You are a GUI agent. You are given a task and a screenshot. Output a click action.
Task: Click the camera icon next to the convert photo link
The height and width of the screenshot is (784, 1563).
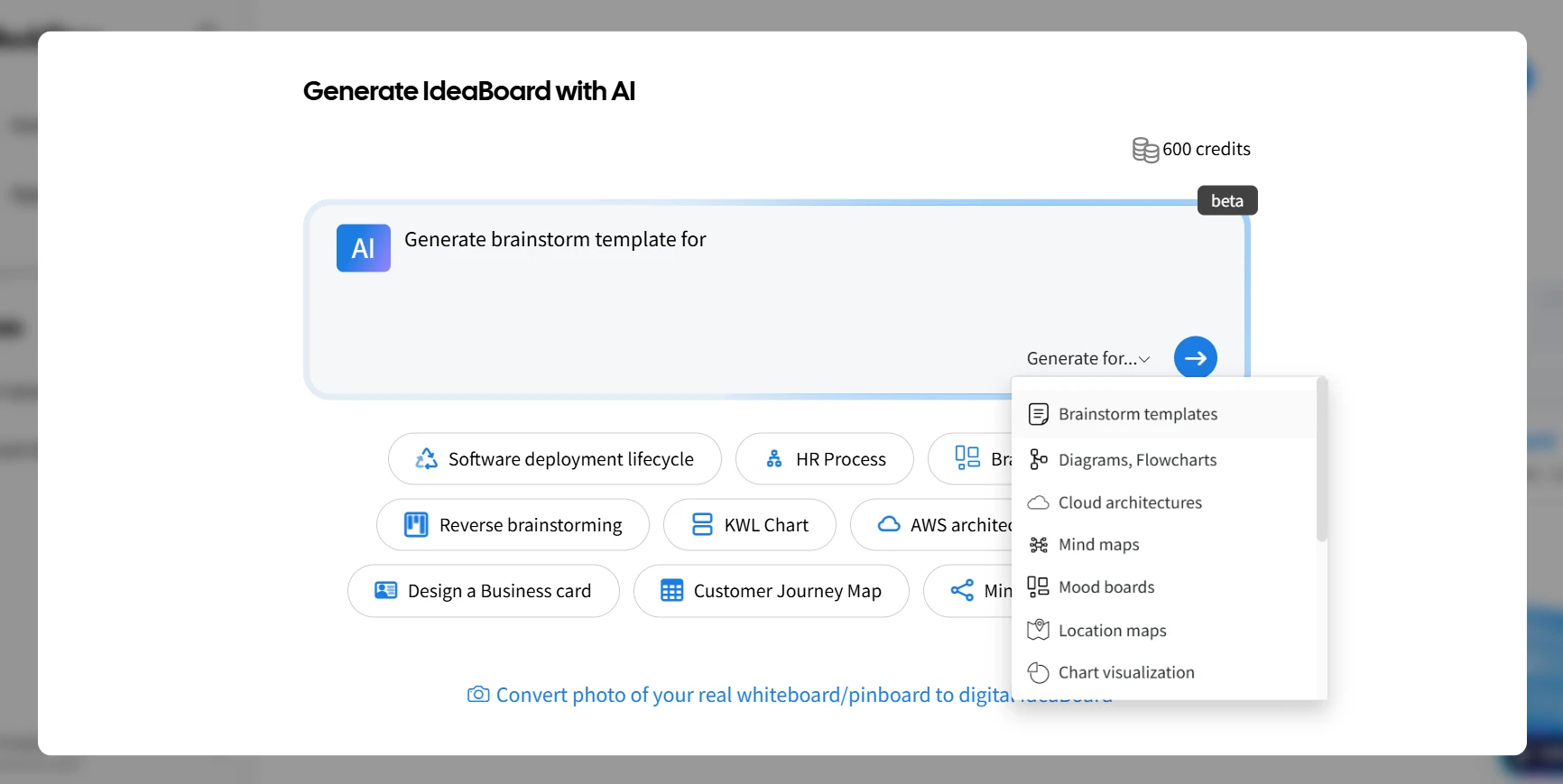477,696
